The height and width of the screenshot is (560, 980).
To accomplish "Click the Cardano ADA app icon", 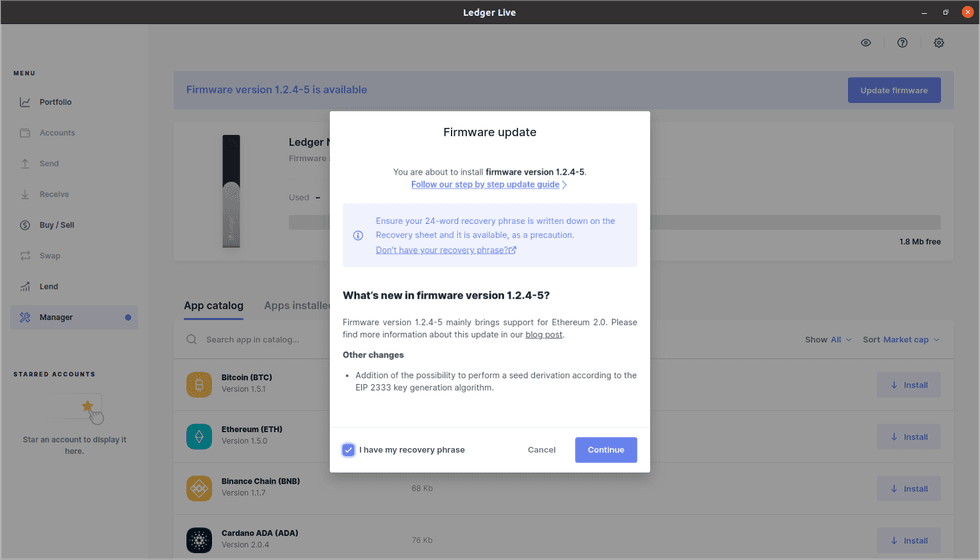I will [x=199, y=541].
